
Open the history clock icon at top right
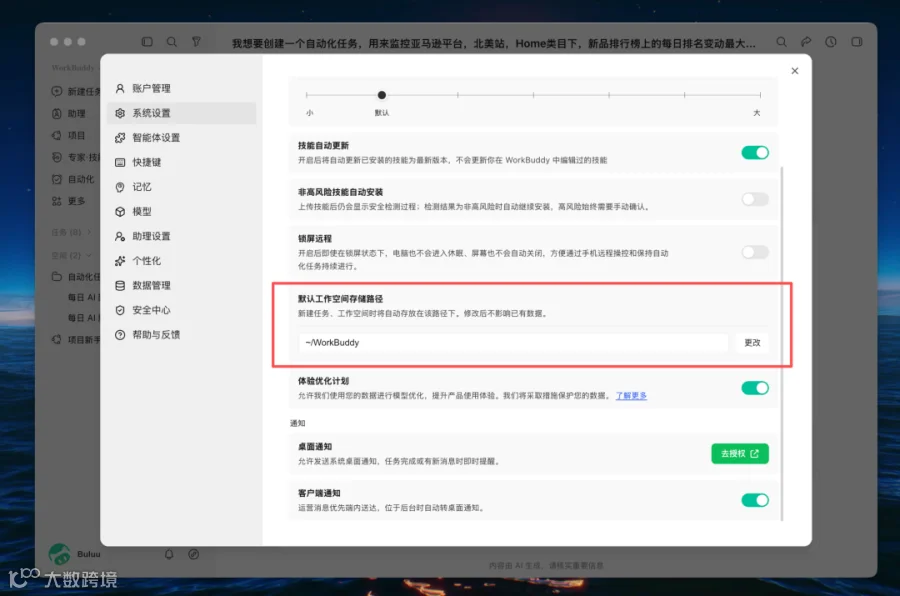coord(831,42)
